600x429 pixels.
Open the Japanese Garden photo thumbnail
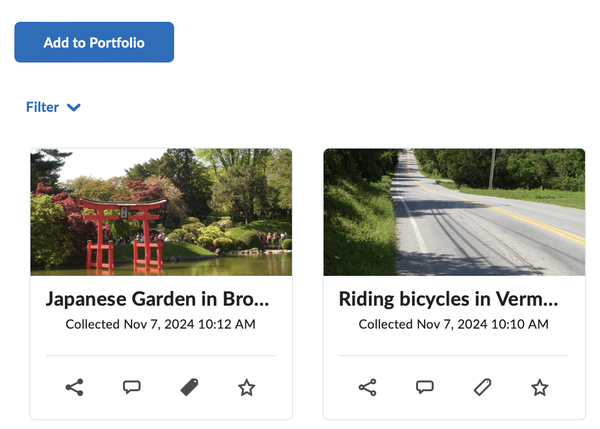[161, 212]
